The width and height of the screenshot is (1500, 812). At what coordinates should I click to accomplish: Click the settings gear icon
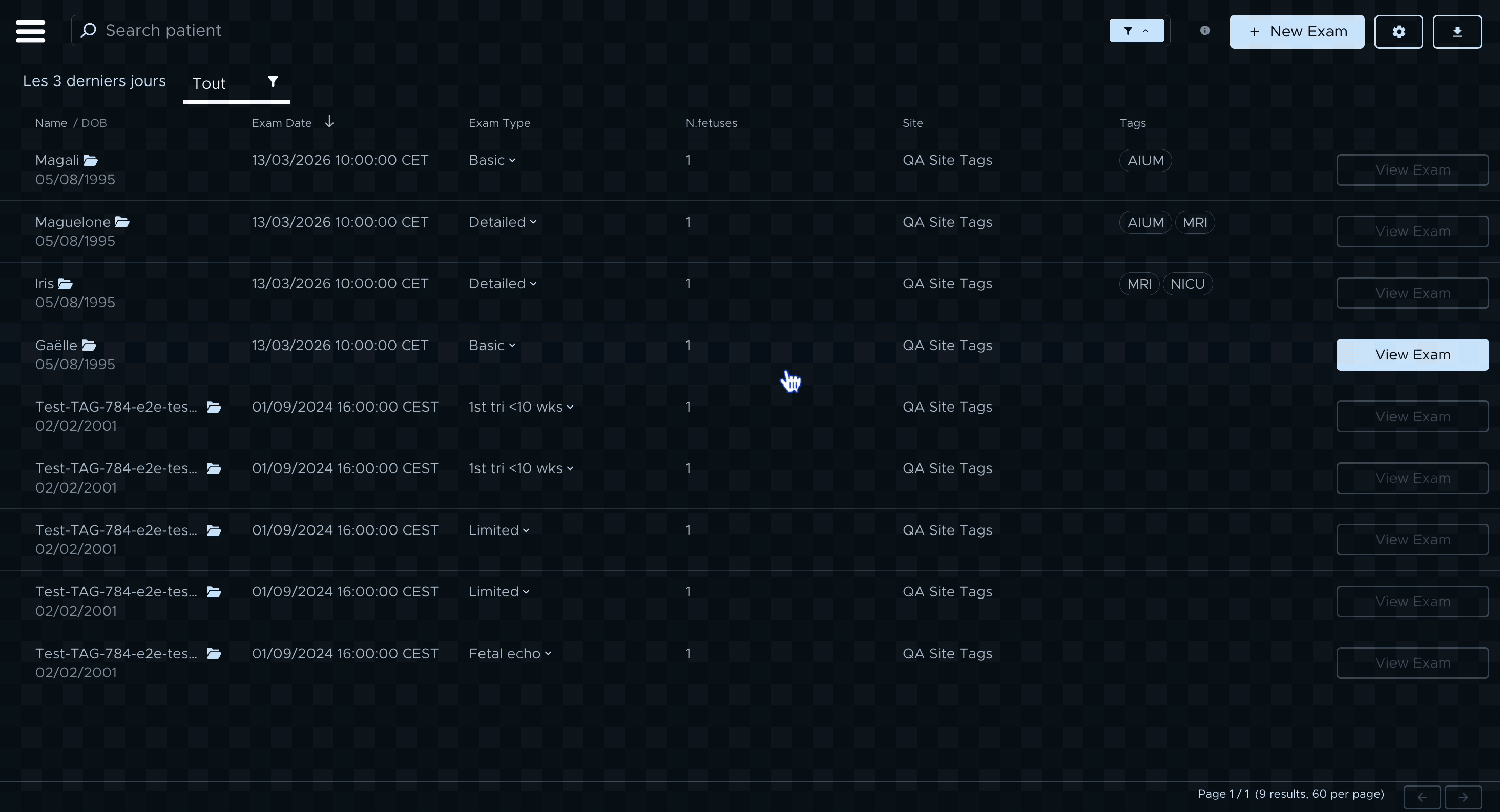pos(1398,31)
